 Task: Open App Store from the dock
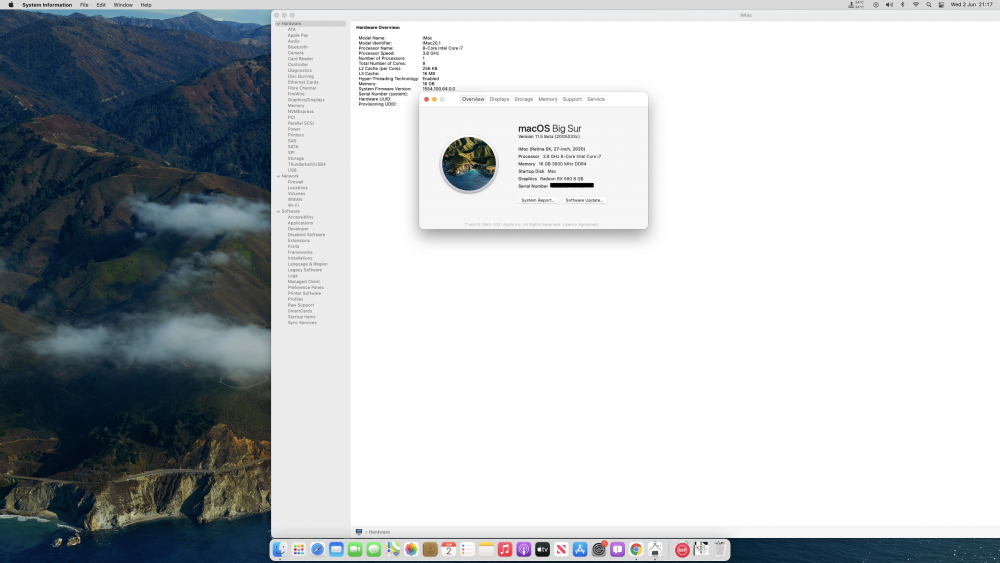pos(580,549)
